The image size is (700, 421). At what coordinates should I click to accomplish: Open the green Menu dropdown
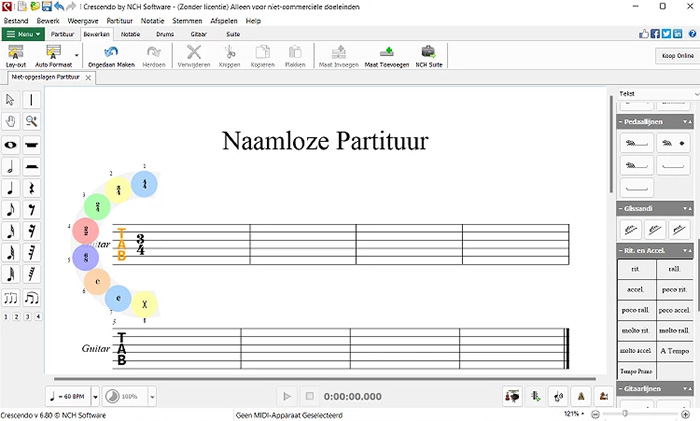point(23,34)
